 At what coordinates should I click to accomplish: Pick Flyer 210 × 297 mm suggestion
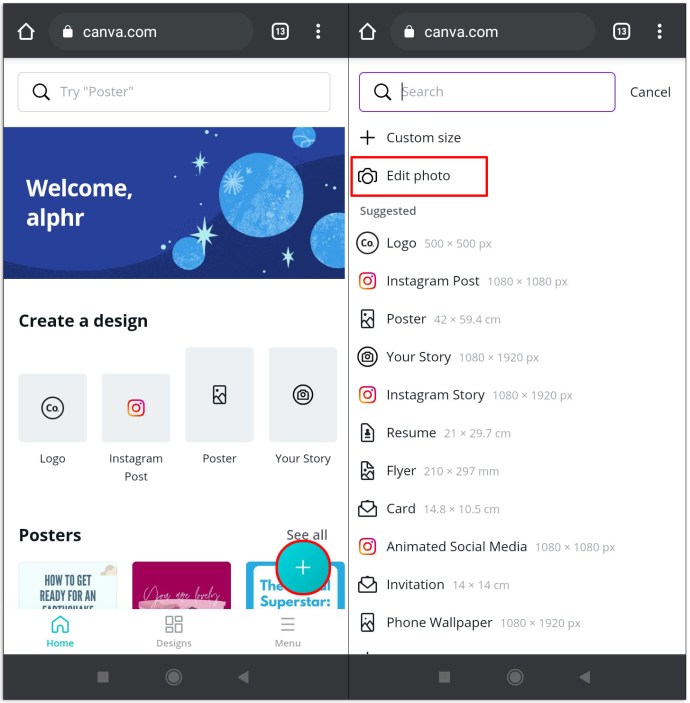(429, 471)
